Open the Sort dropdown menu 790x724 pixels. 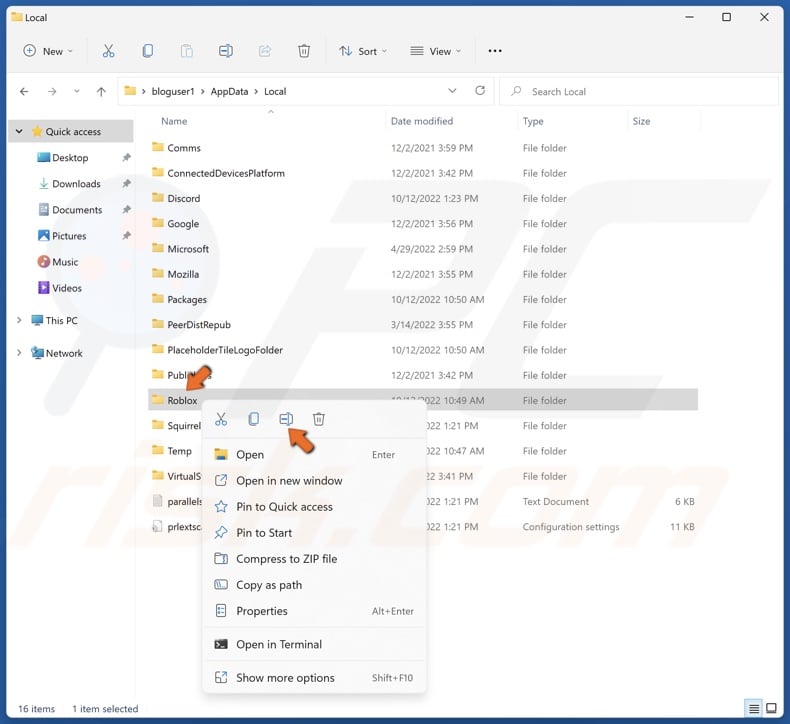363,51
